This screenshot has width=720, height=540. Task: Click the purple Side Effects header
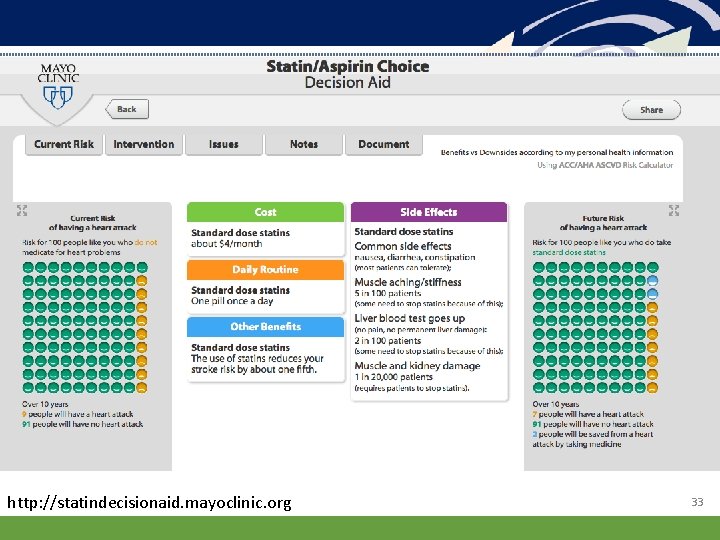pyautogui.click(x=429, y=212)
